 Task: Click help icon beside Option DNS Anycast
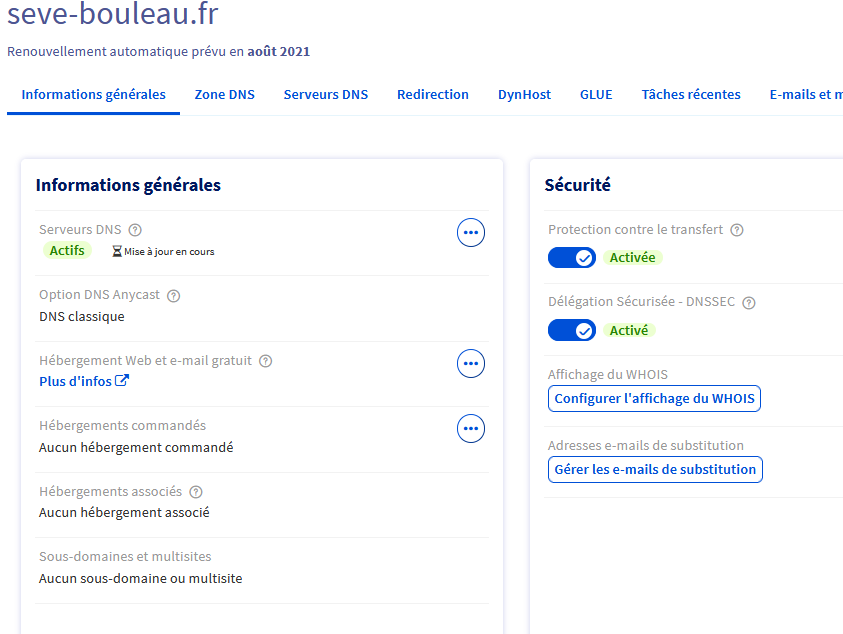[x=173, y=296]
